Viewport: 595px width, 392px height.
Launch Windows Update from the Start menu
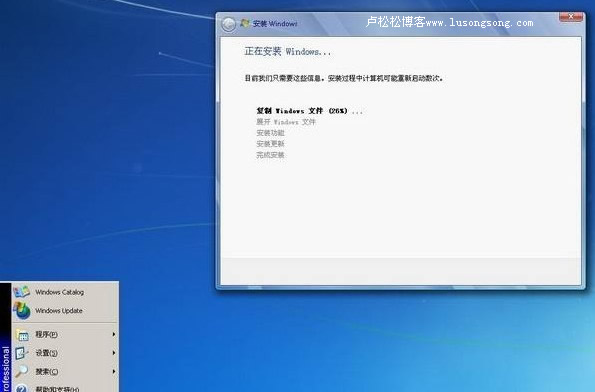65,310
